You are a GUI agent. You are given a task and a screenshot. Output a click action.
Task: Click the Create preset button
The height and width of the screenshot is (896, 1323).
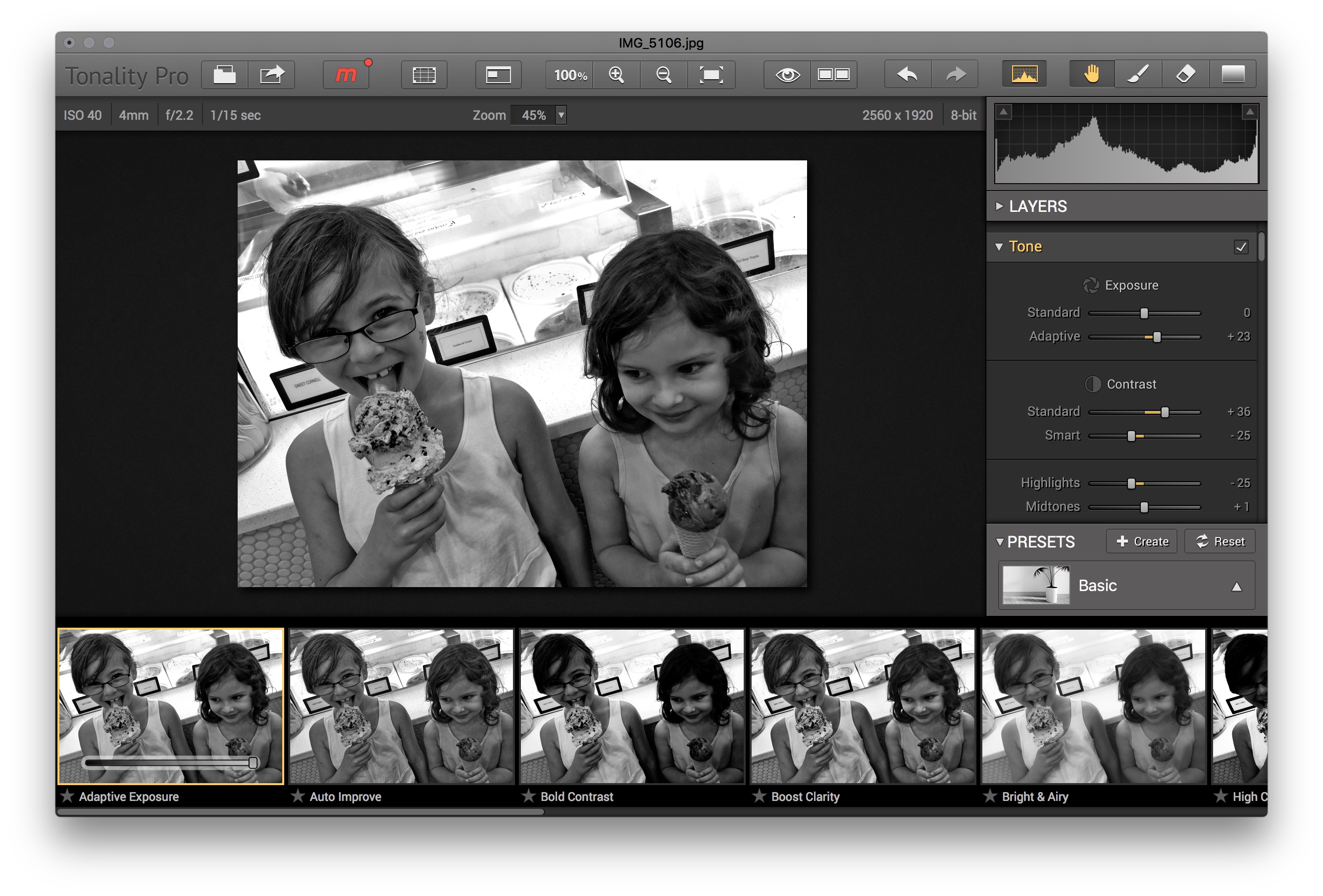pos(1141,541)
